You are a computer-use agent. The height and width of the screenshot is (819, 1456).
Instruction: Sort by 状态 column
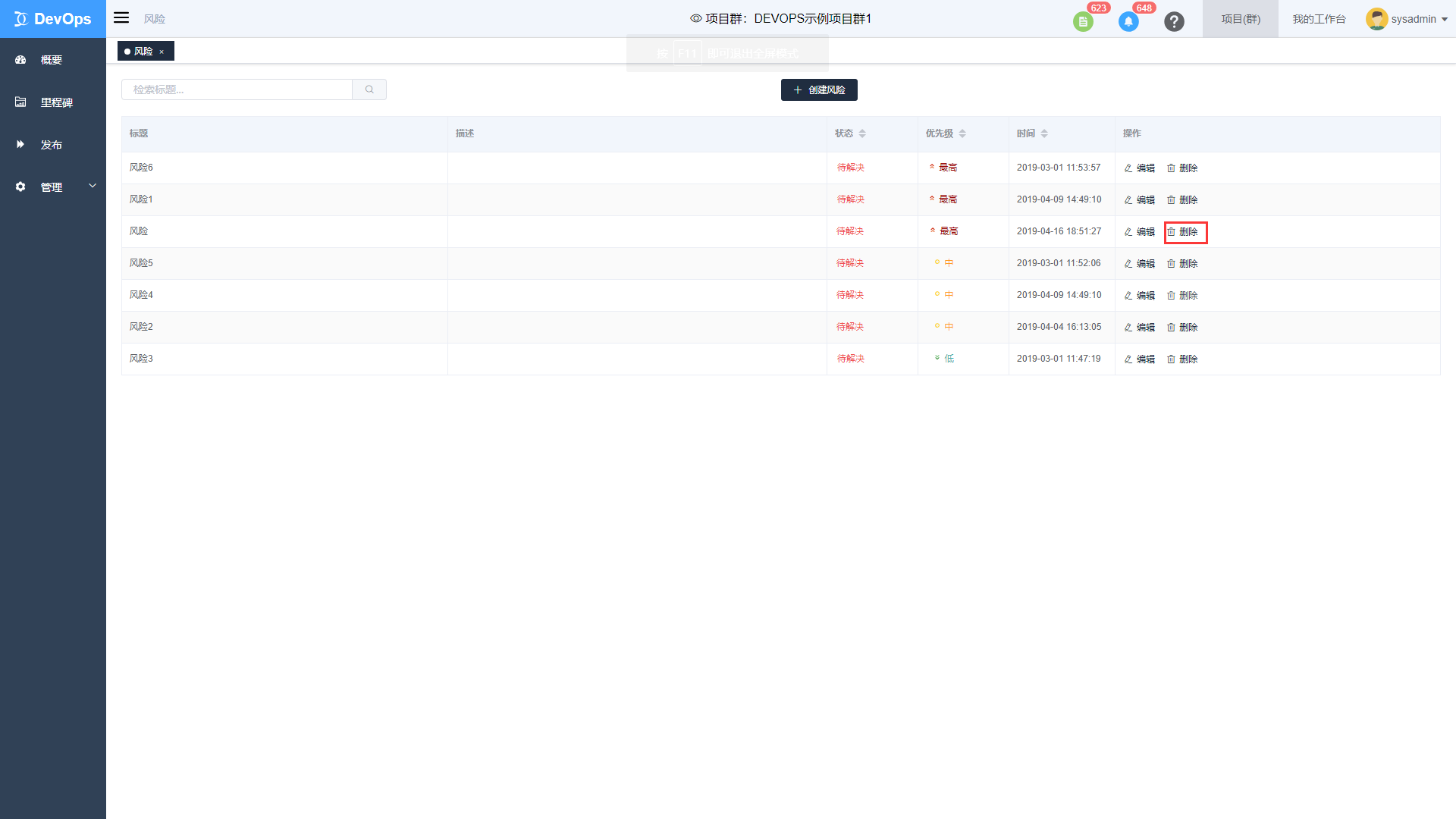click(862, 133)
